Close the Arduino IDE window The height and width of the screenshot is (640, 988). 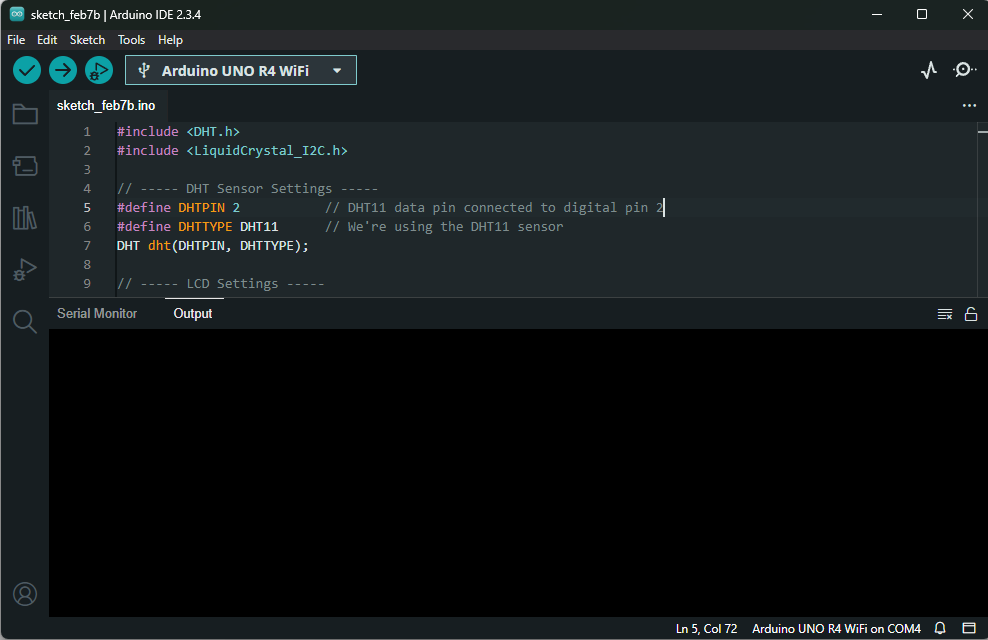pyautogui.click(x=968, y=14)
